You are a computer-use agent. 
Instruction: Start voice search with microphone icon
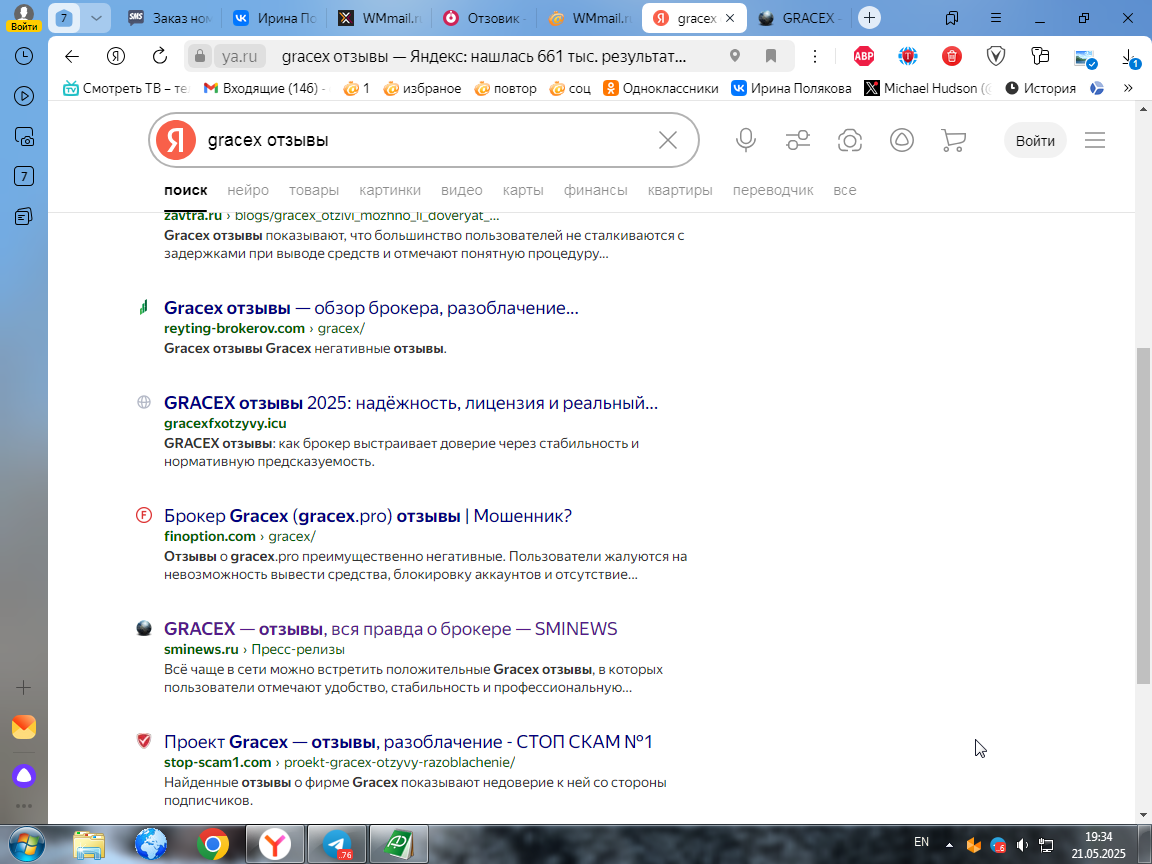(x=746, y=140)
